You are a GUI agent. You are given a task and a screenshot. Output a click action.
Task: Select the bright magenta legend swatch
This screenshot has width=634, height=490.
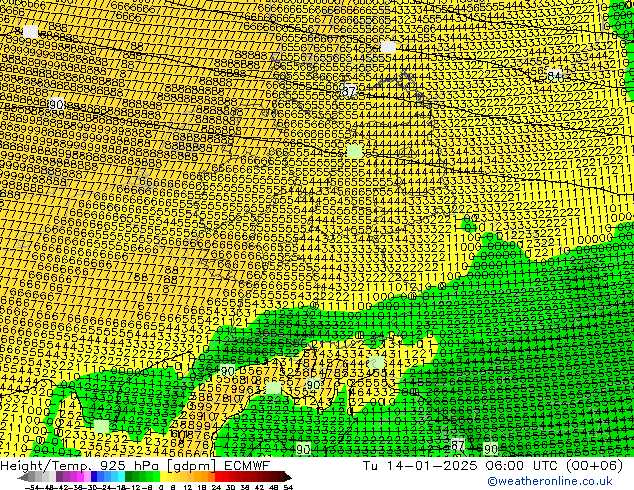[x=80, y=477]
